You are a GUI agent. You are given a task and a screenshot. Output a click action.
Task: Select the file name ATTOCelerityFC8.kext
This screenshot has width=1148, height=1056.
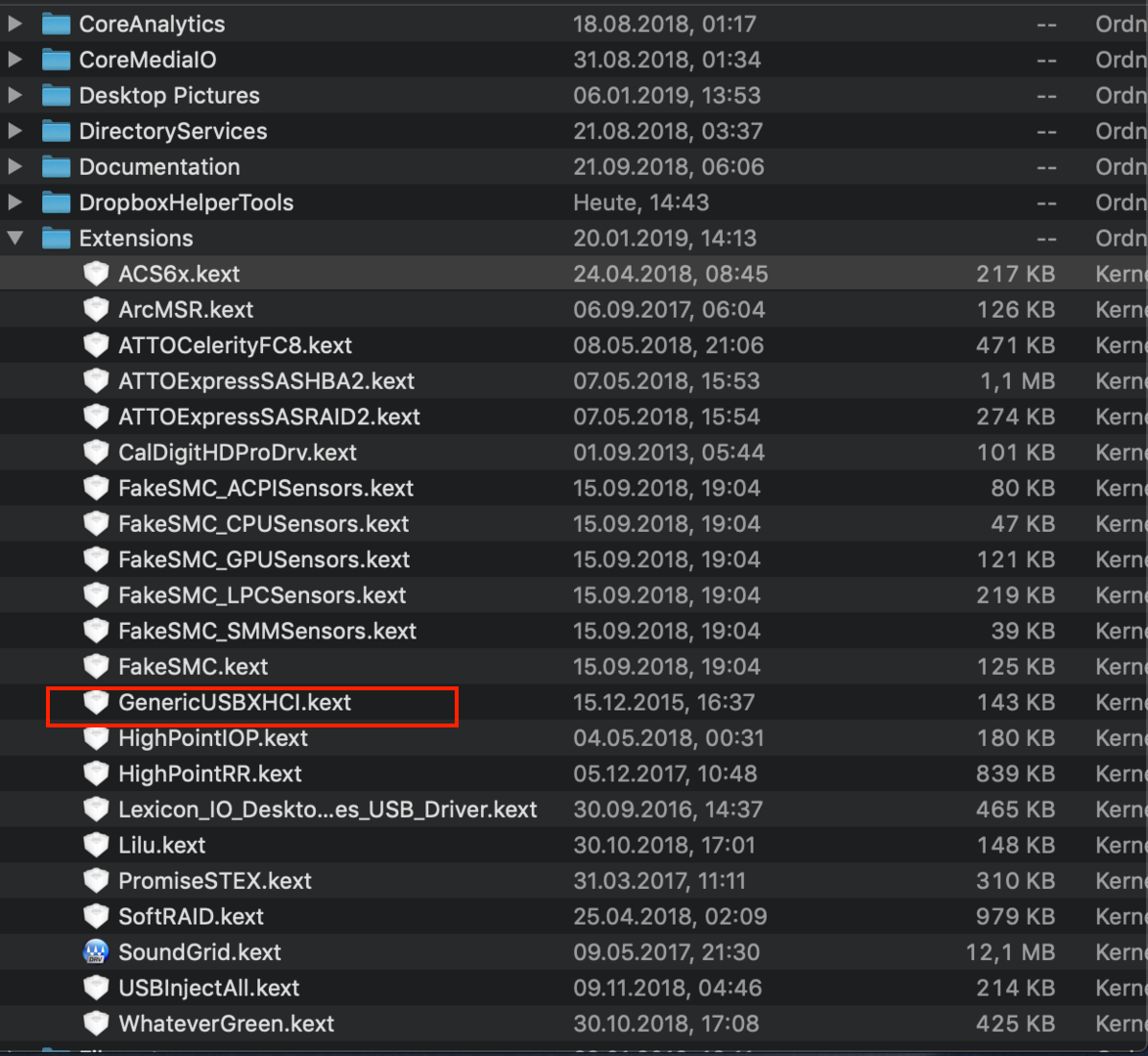pos(235,345)
